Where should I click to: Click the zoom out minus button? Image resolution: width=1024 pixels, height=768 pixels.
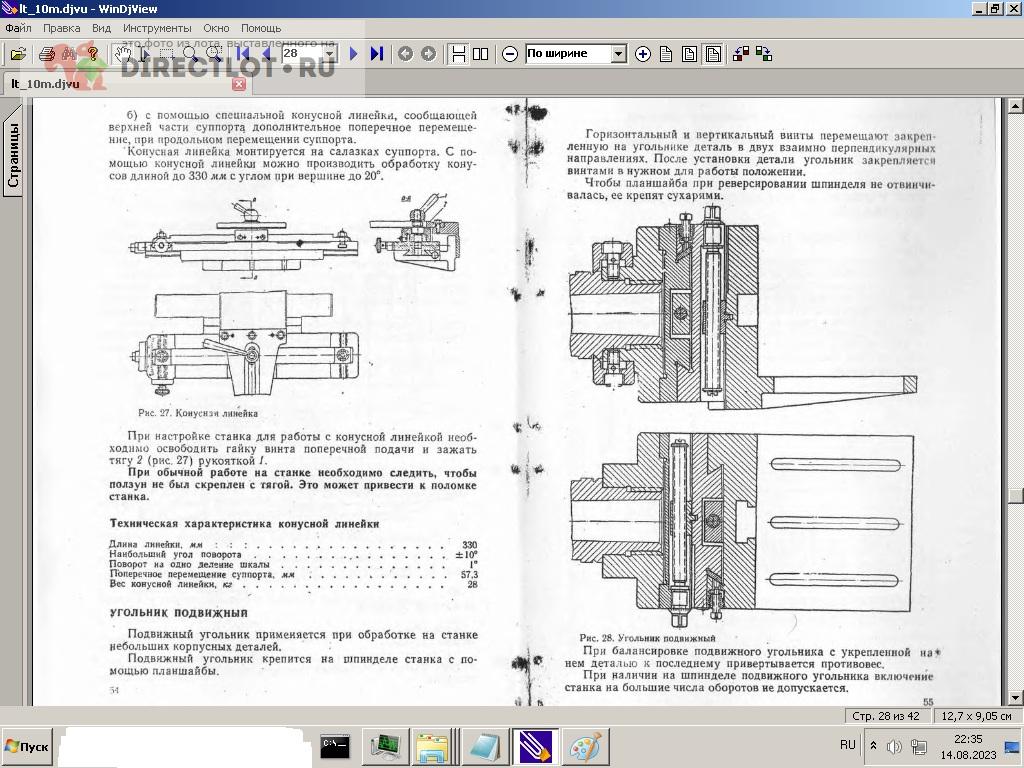(x=510, y=54)
